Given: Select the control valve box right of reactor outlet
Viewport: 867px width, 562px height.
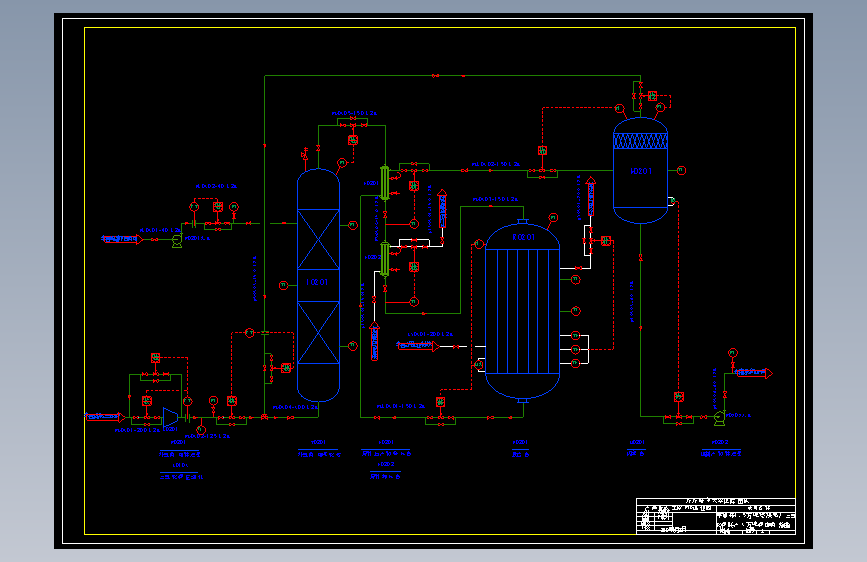Looking at the screenshot, I should coord(606,241).
